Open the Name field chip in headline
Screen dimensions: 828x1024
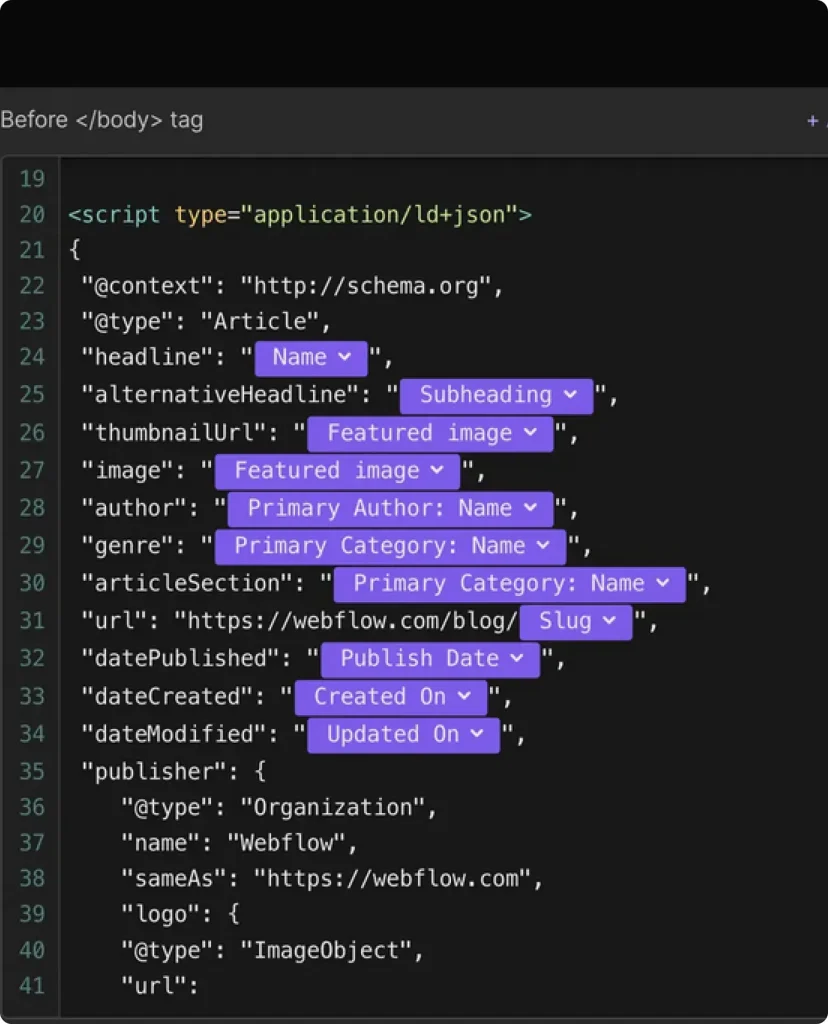(311, 357)
